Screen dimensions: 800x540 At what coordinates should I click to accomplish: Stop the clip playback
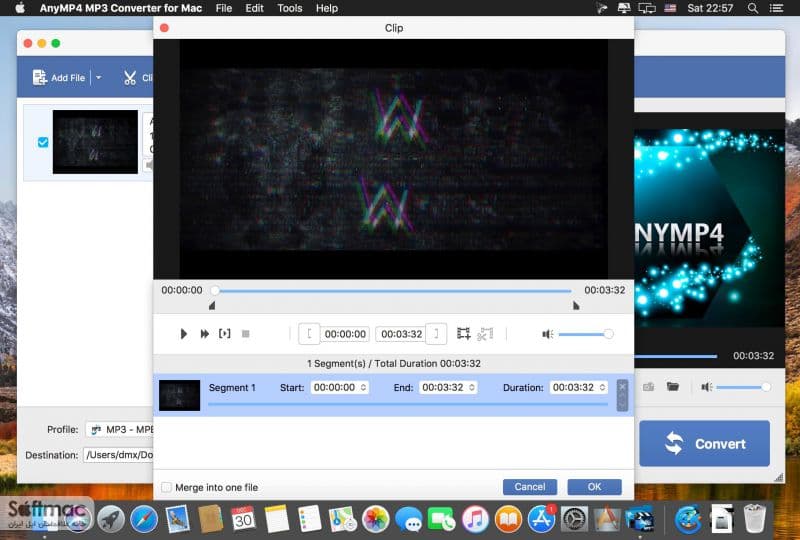coord(245,334)
